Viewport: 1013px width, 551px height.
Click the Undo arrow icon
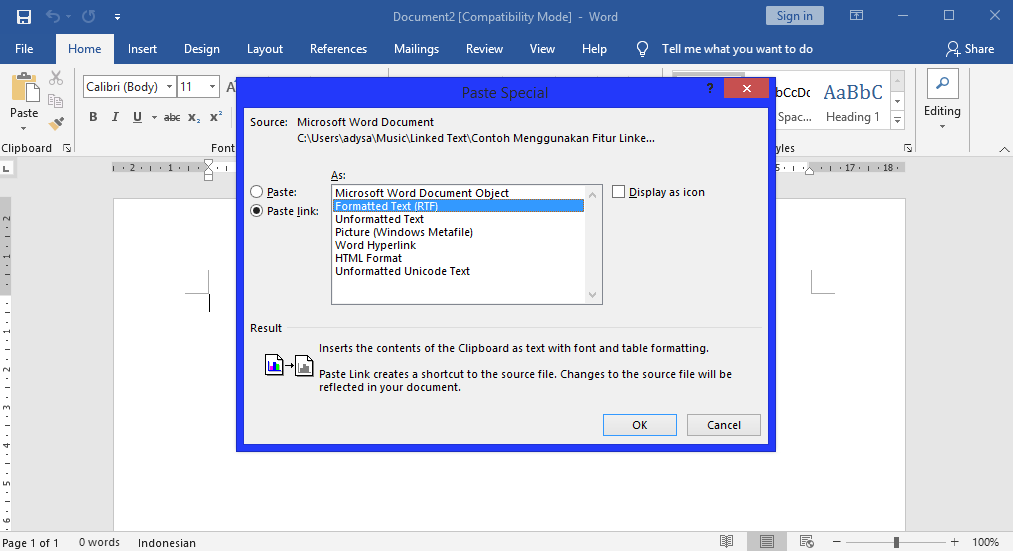click(52, 17)
